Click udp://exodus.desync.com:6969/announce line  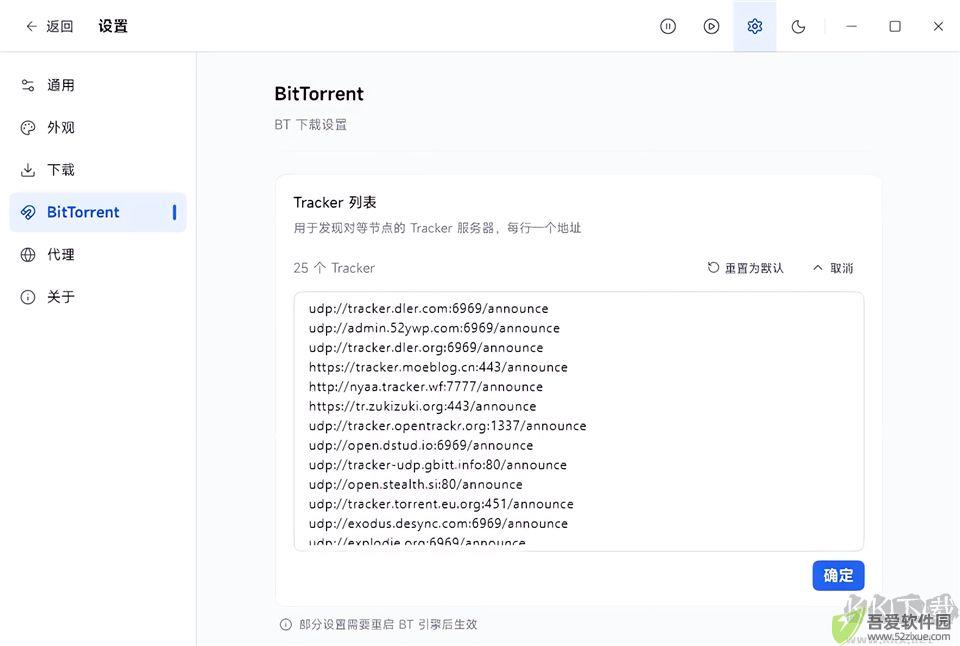click(438, 524)
